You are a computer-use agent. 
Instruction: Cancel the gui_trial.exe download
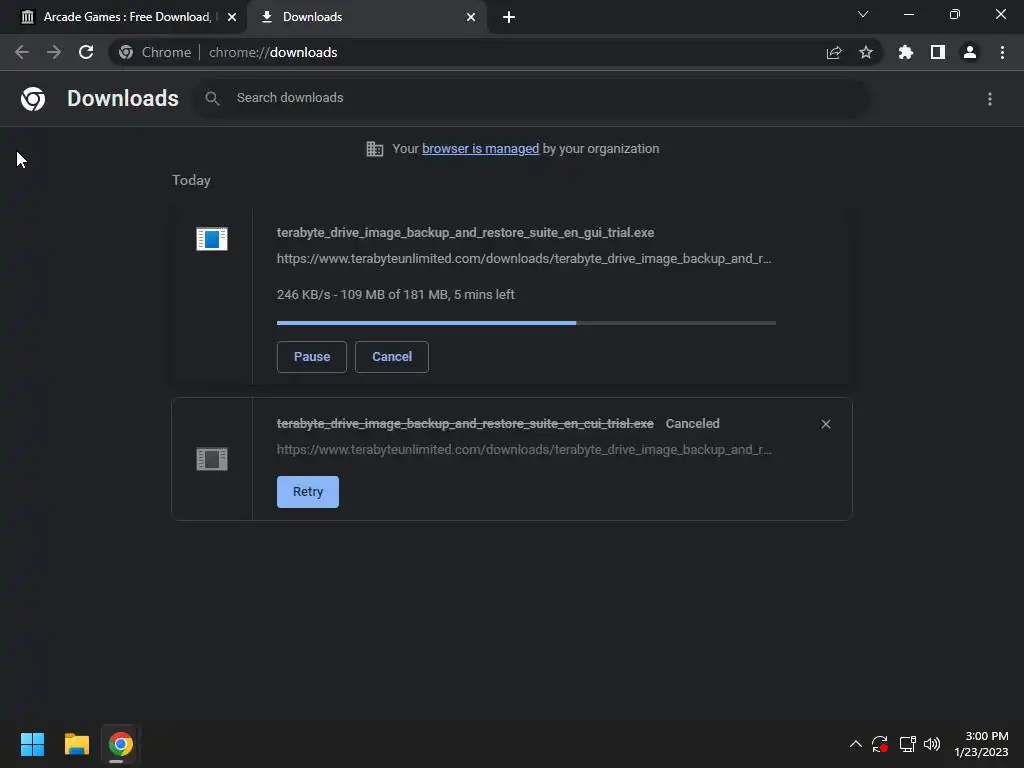coord(392,357)
